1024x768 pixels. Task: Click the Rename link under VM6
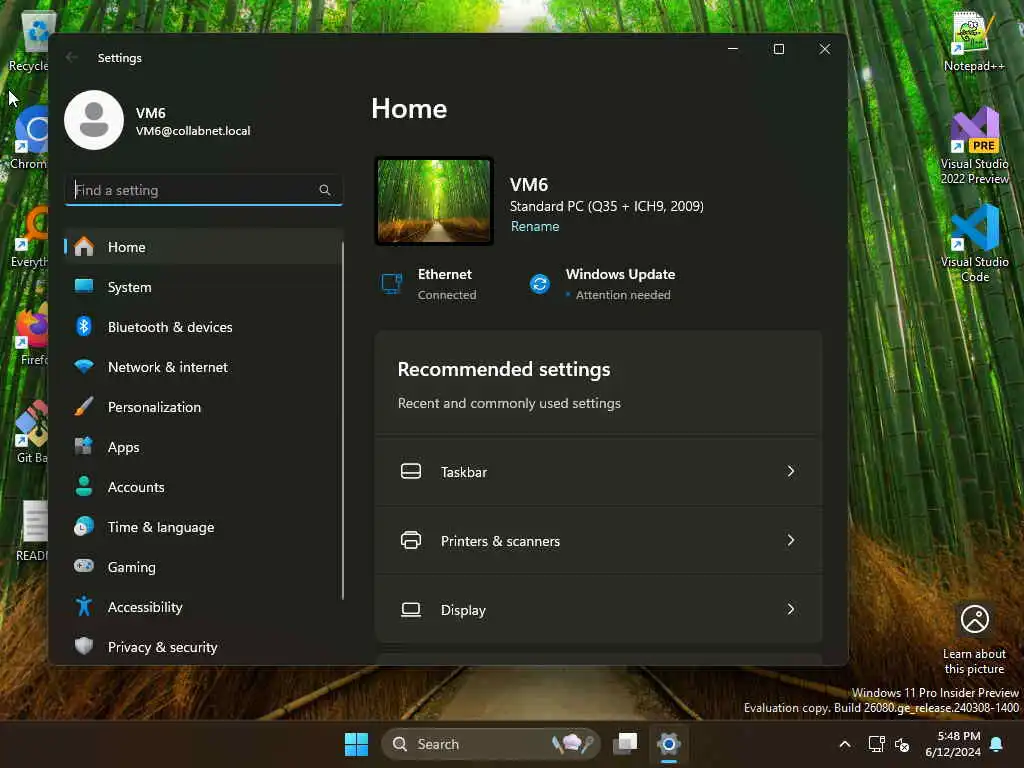[535, 226]
